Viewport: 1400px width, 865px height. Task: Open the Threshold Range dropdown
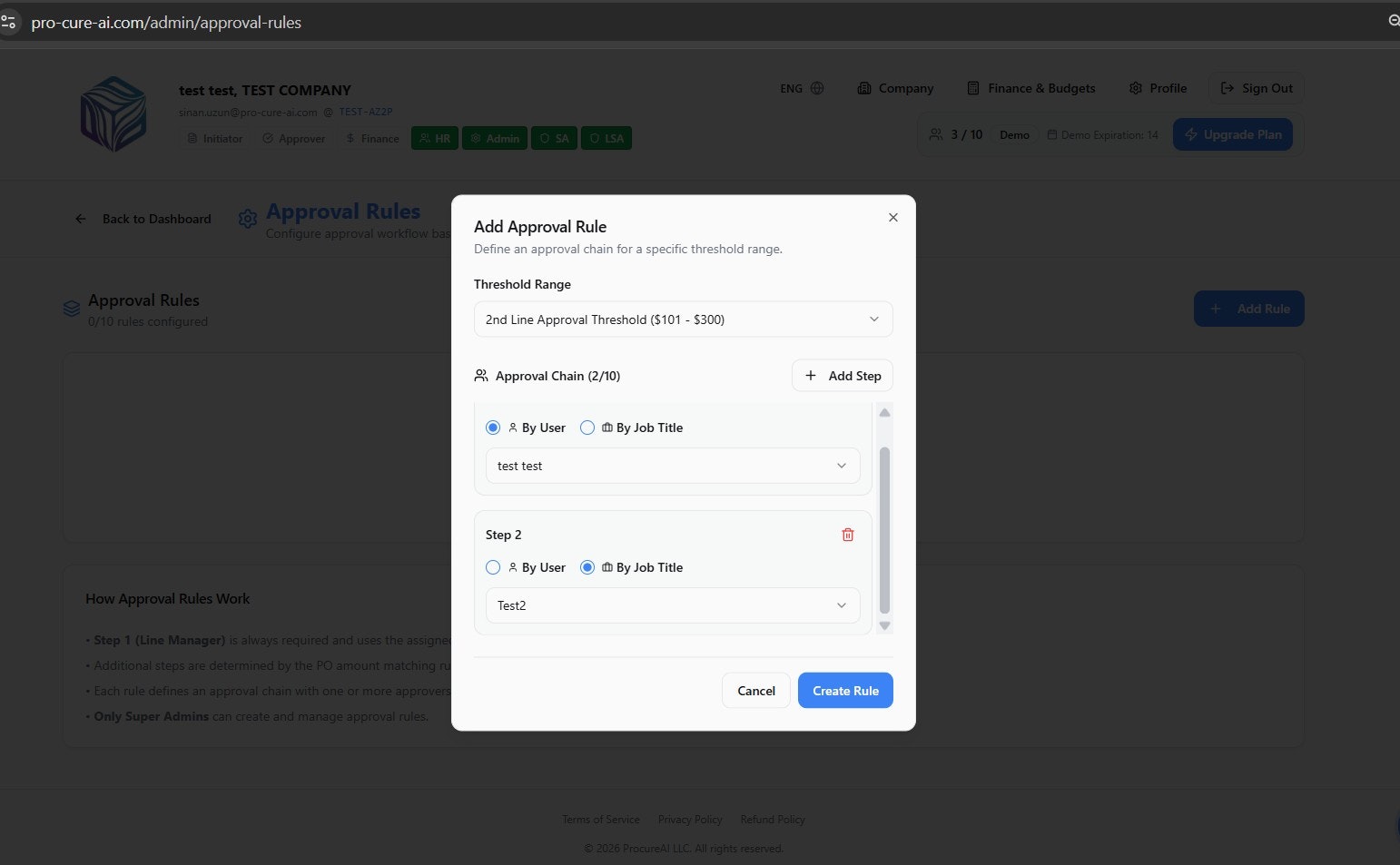(683, 319)
